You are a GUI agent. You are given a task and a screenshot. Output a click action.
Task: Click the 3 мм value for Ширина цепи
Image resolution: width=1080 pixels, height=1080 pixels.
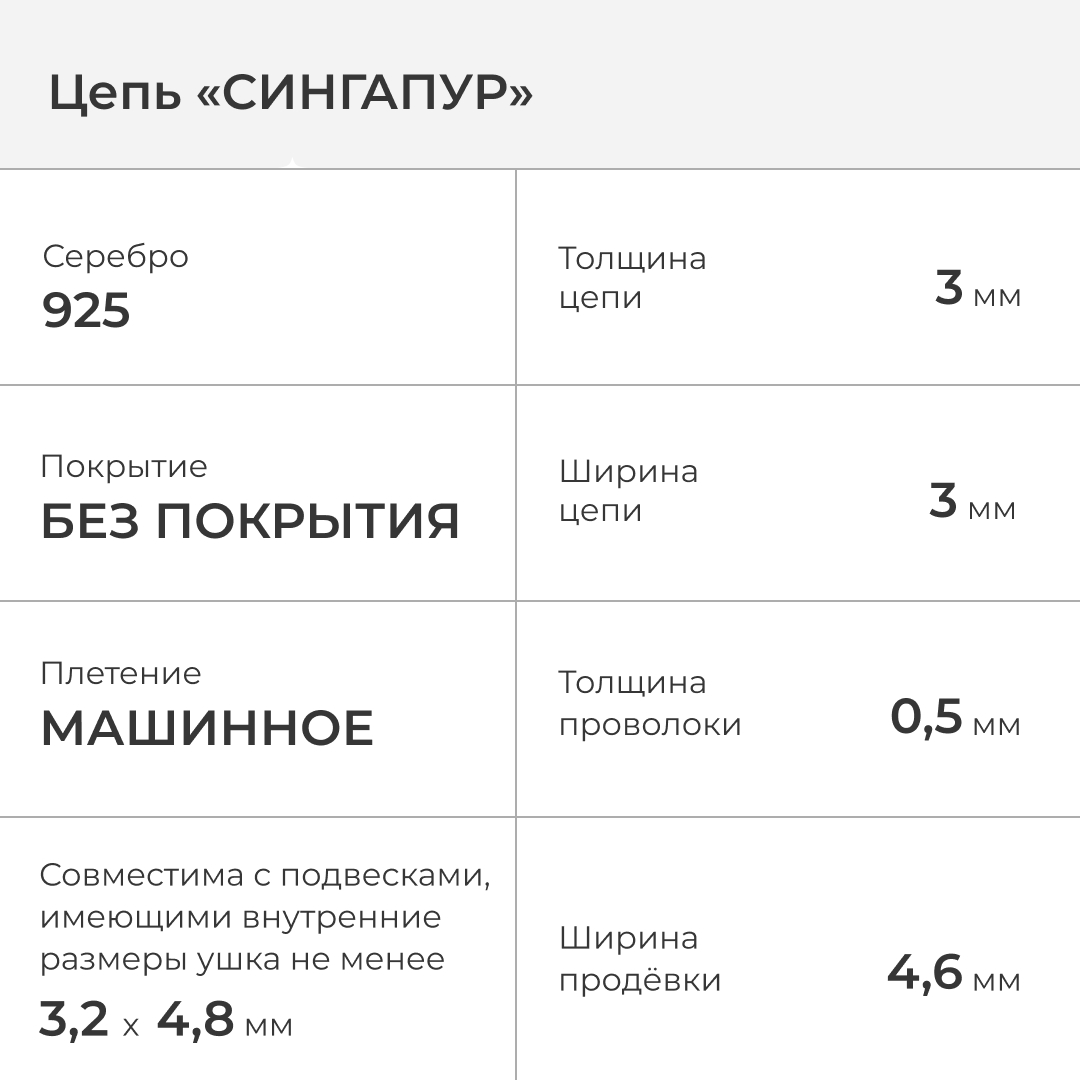click(972, 502)
